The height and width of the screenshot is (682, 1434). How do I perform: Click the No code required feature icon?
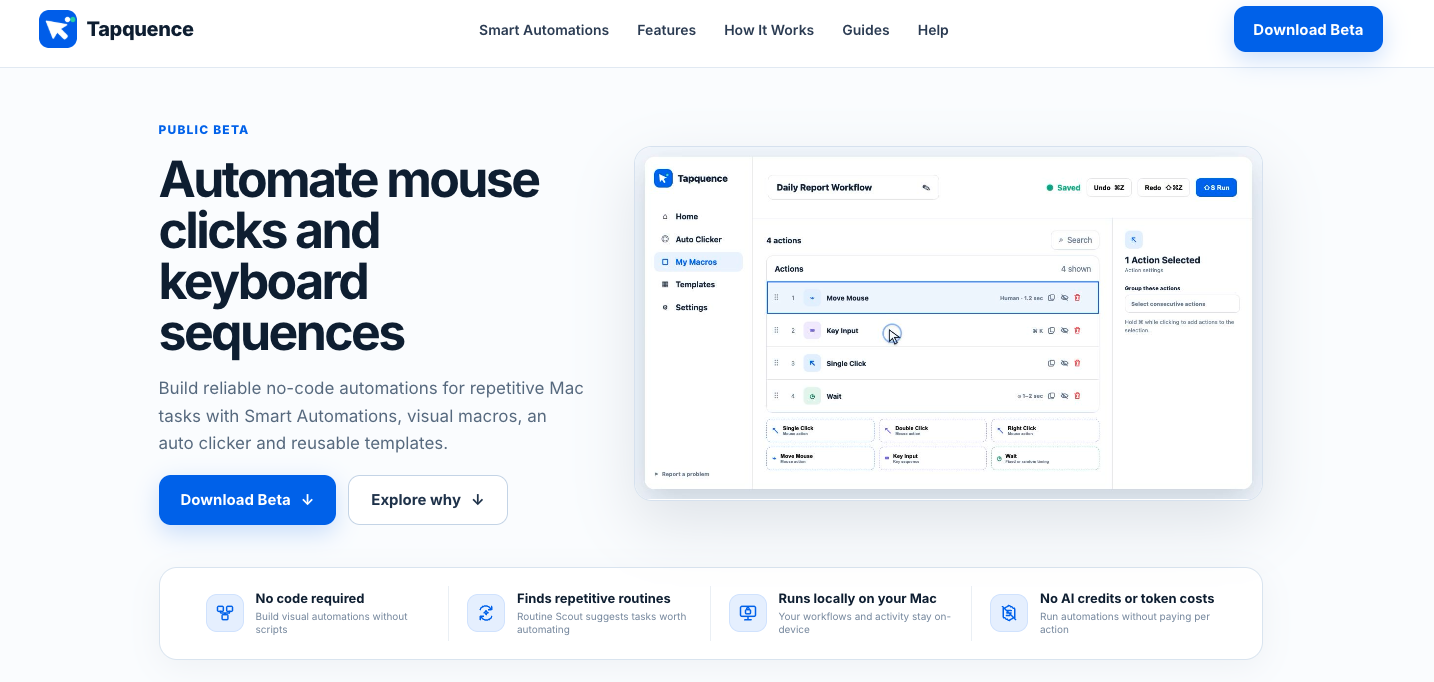225,613
